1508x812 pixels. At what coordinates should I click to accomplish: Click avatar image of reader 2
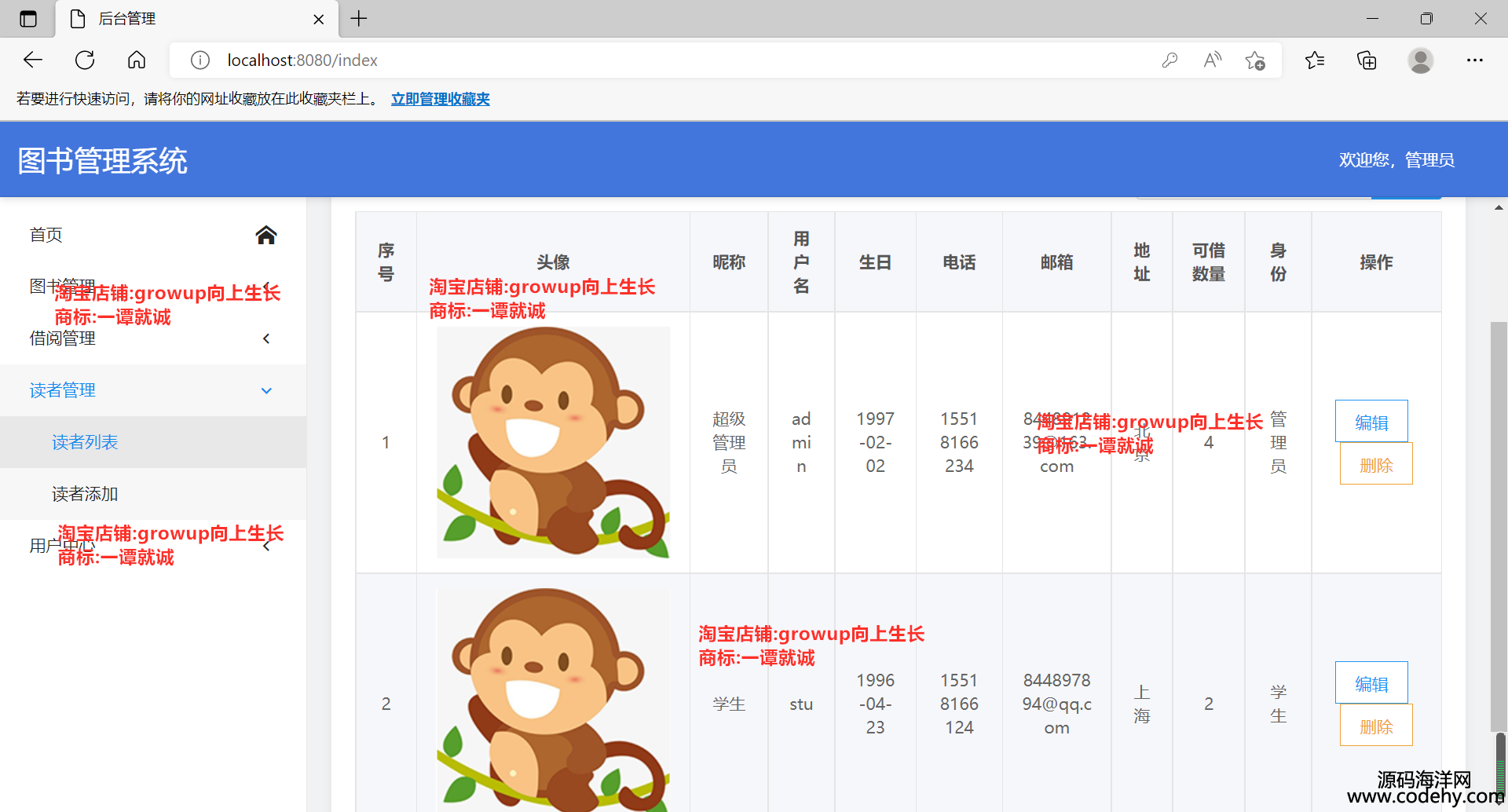553,700
